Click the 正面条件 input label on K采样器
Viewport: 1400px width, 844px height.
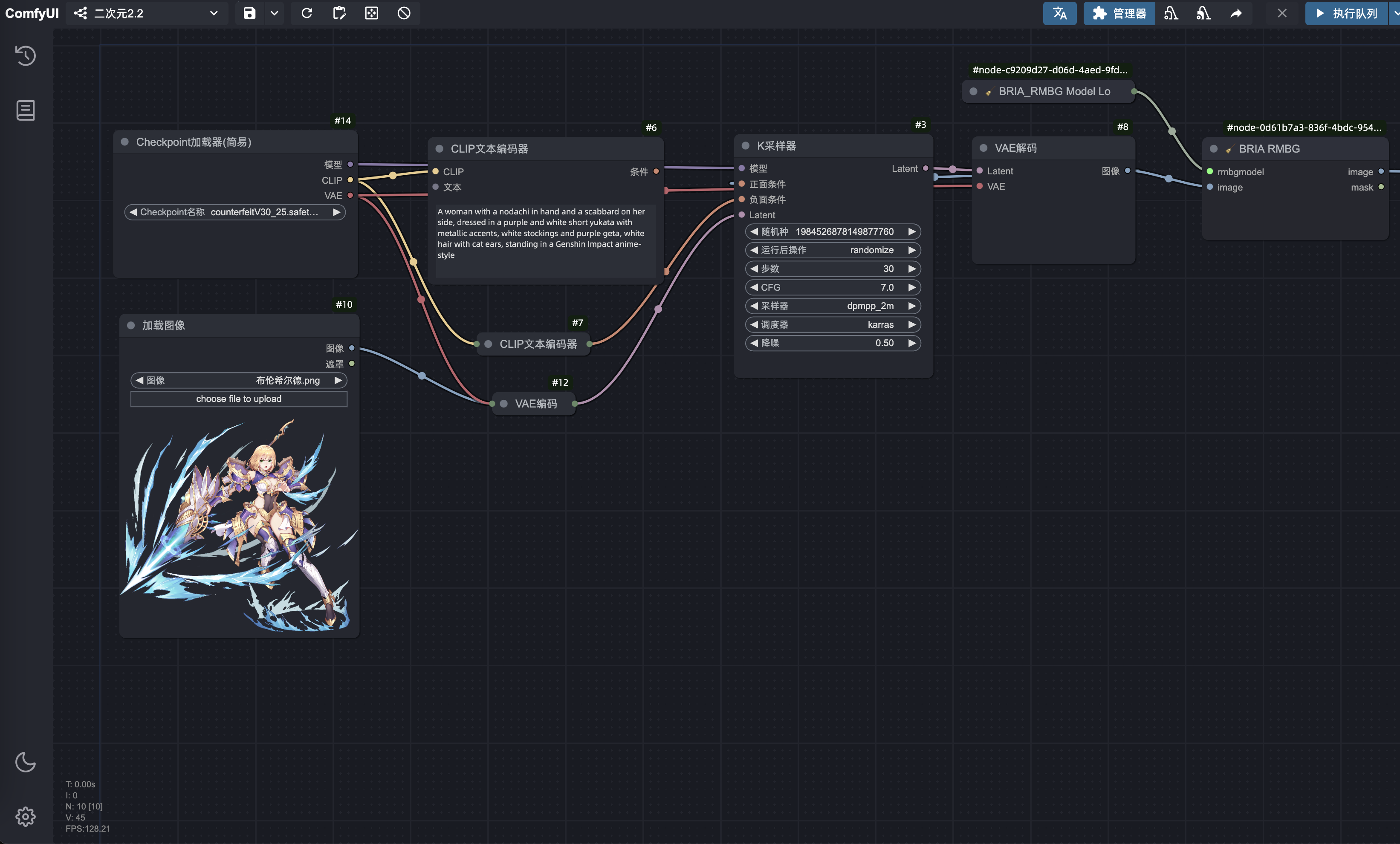pos(767,184)
